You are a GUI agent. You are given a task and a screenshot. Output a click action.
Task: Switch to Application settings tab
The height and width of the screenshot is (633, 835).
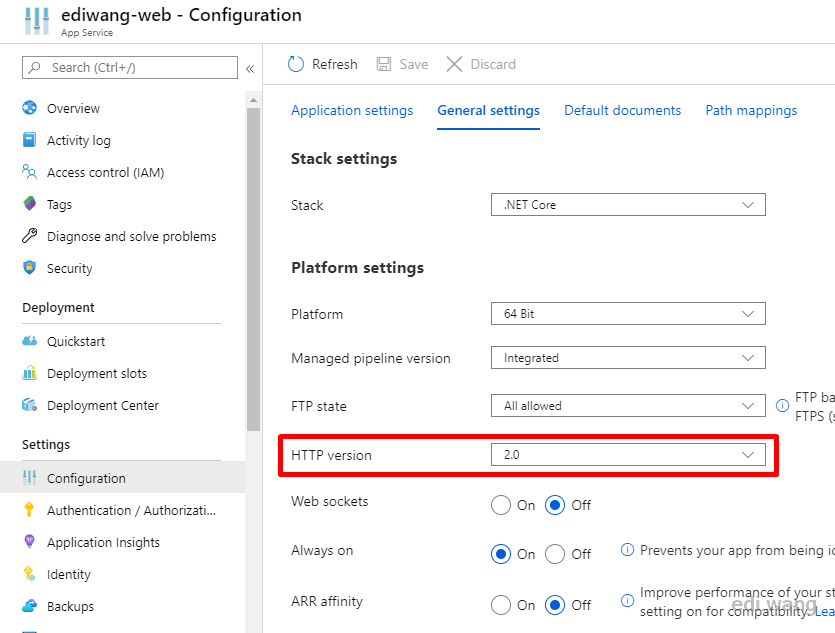pyautogui.click(x=352, y=110)
